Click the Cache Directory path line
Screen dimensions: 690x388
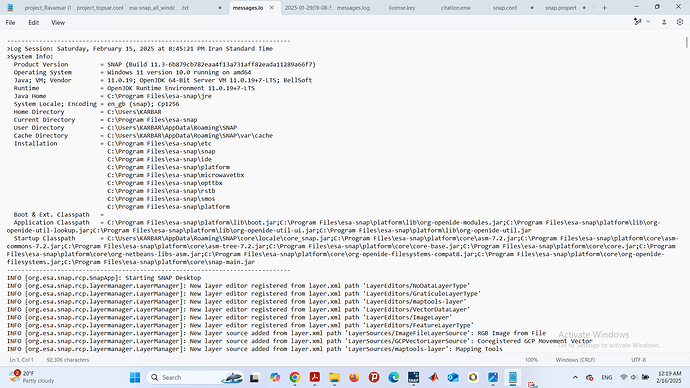[x=143, y=135]
